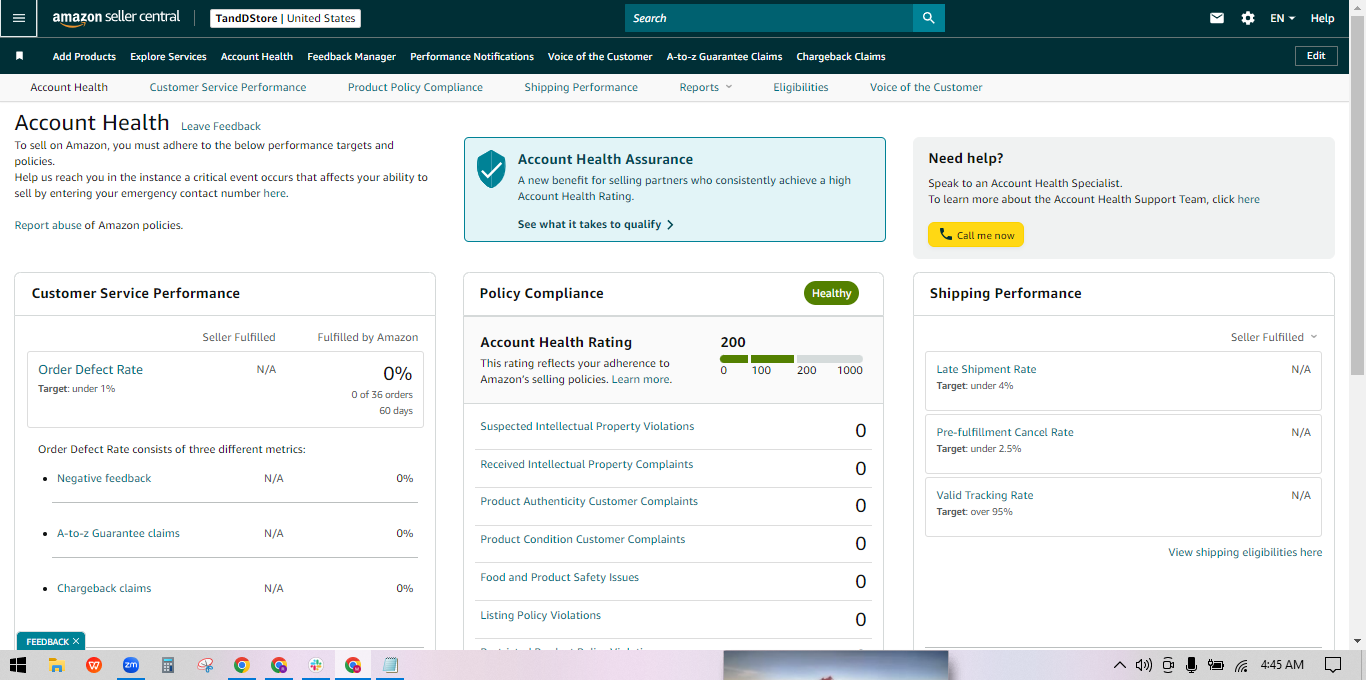The width and height of the screenshot is (1366, 680).
Task: Open Voice of the Customer sub-tab
Action: coord(926,87)
